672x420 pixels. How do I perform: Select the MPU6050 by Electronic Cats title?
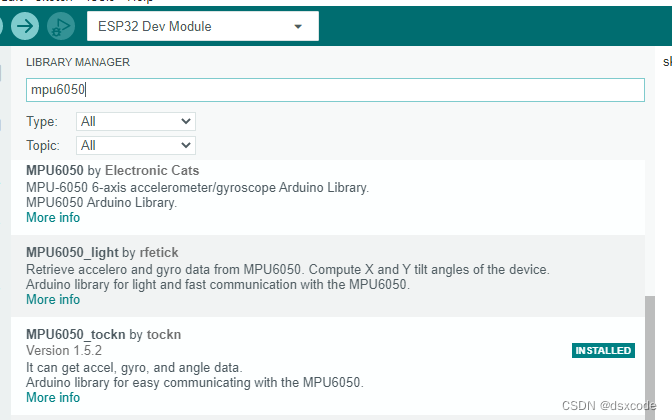[112, 171]
